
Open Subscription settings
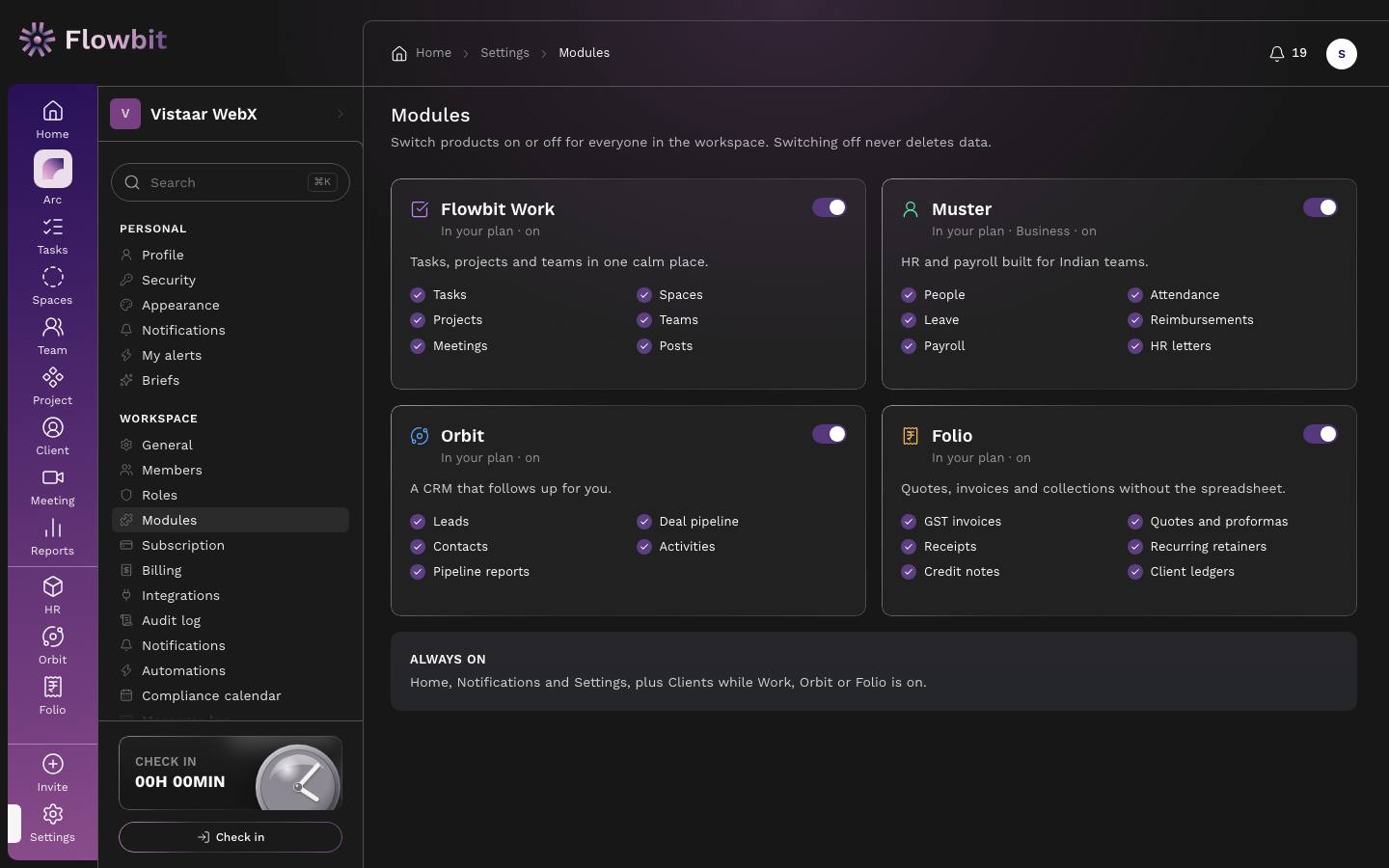pos(231,545)
